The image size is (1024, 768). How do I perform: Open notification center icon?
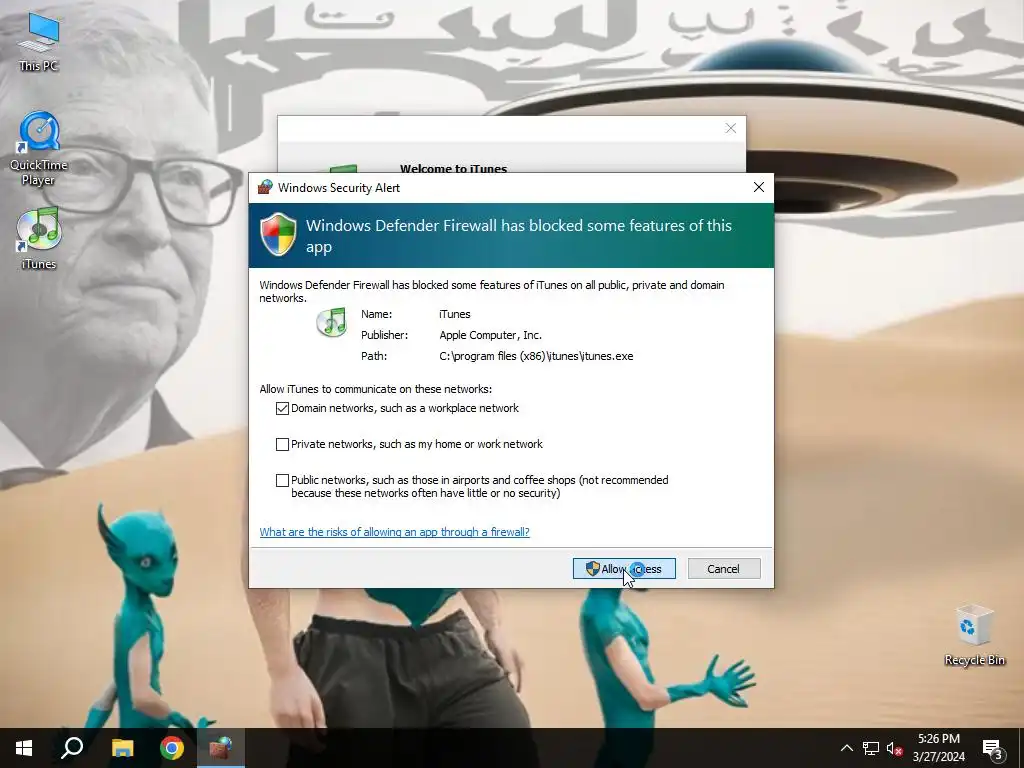pos(993,748)
